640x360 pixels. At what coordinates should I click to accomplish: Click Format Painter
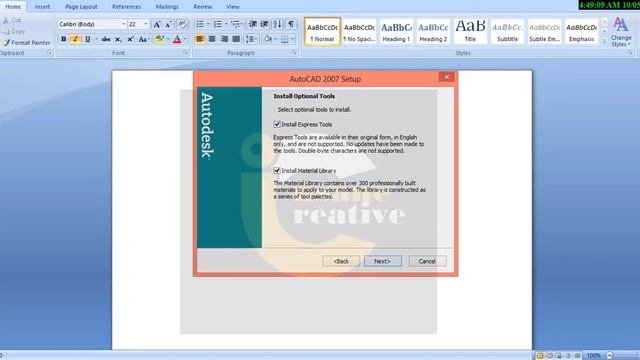click(x=26, y=42)
